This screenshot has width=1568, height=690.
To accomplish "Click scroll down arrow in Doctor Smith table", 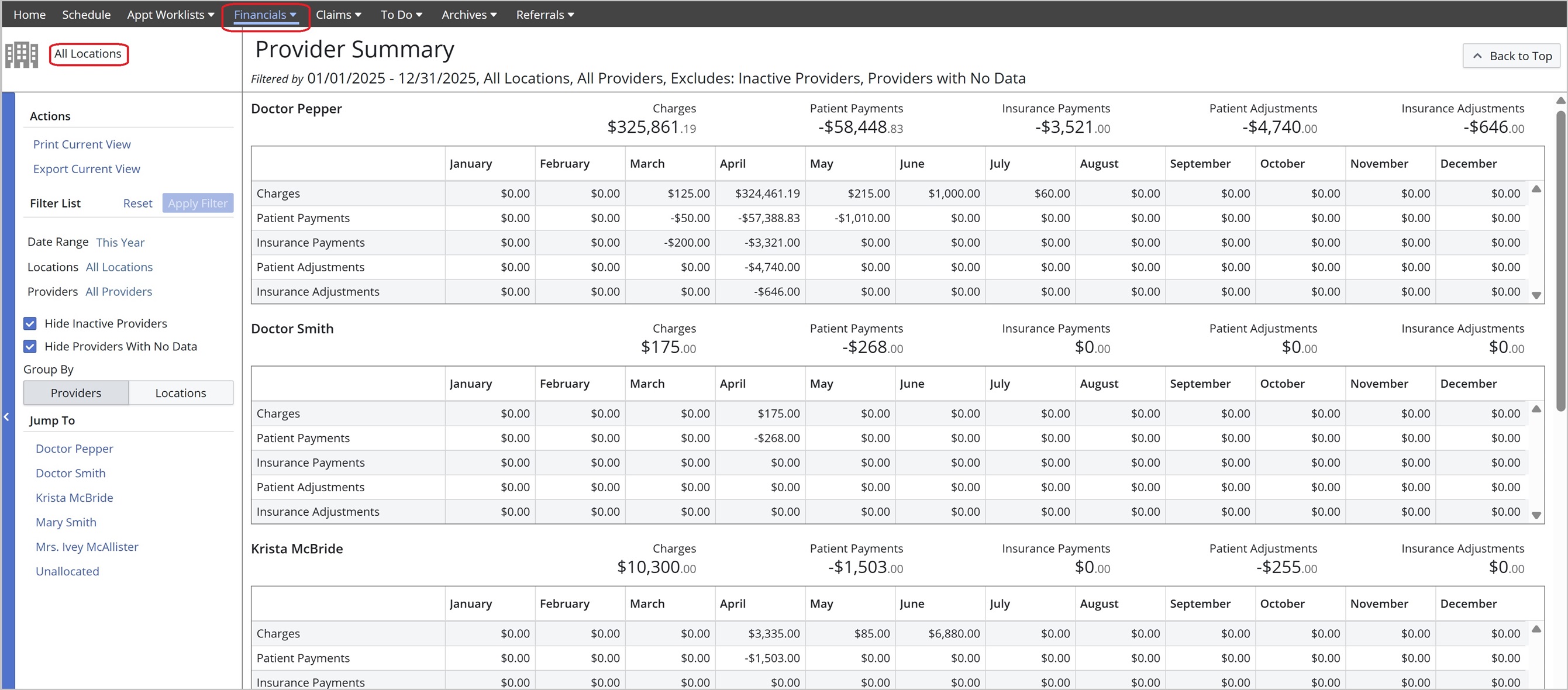I will click(1536, 515).
